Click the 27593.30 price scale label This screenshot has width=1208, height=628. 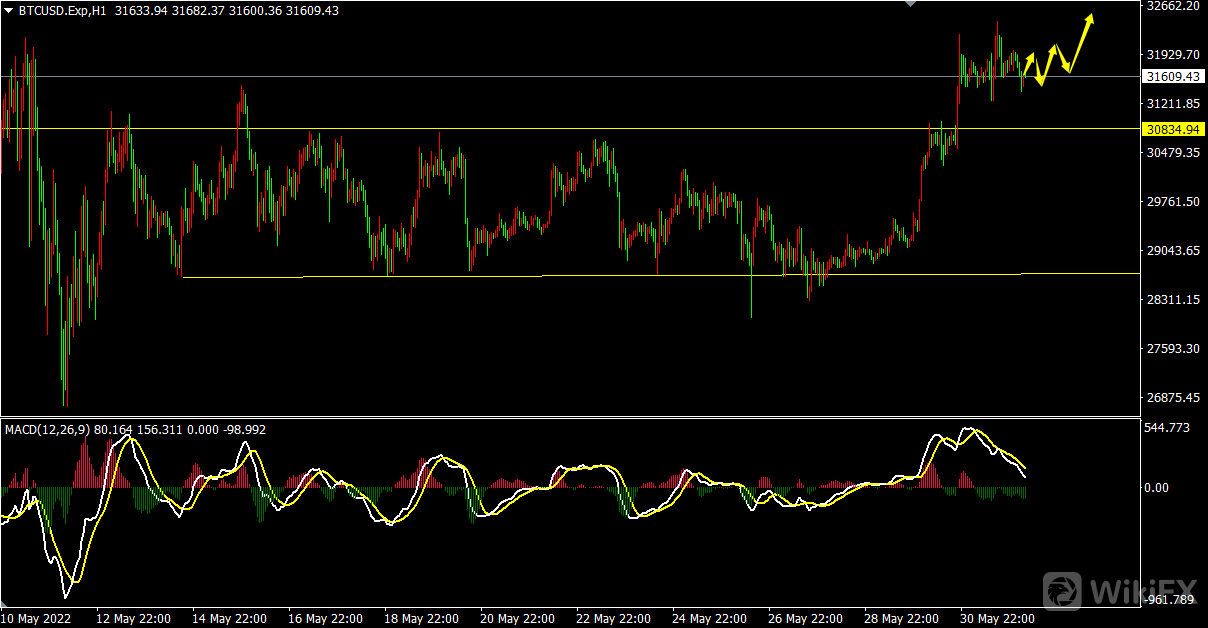click(1174, 349)
